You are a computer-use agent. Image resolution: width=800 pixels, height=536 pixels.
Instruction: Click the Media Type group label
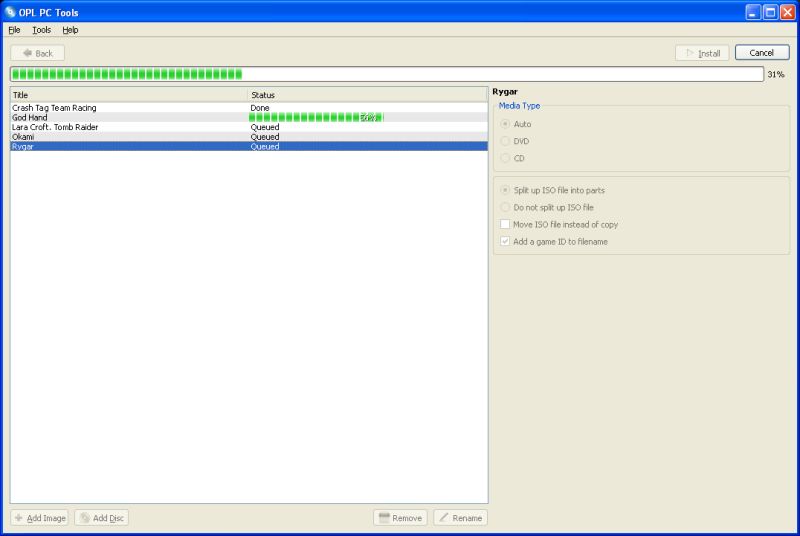click(x=519, y=106)
